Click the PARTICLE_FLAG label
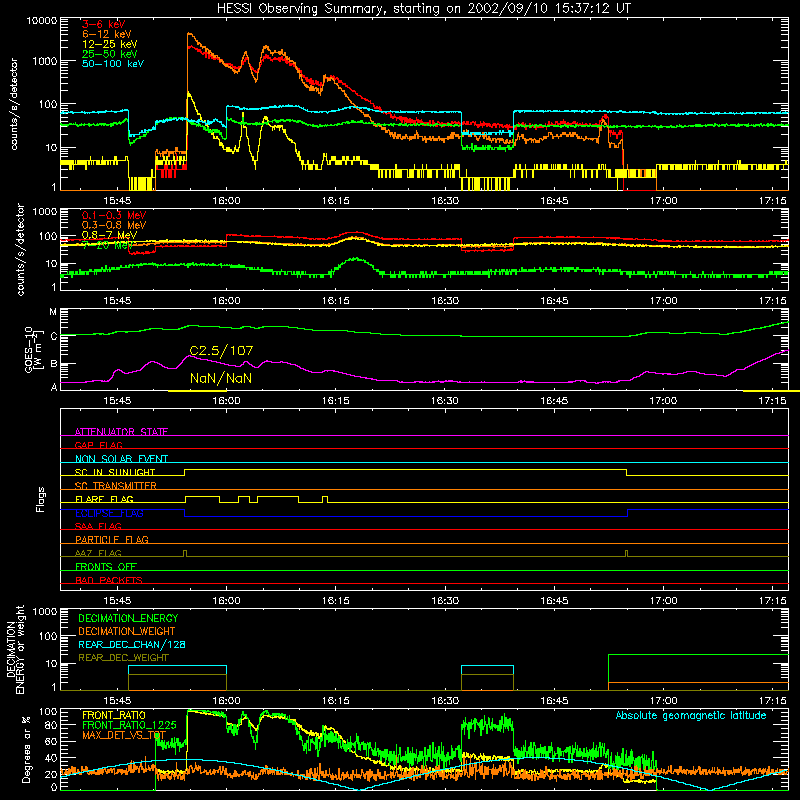This screenshot has width=800, height=800. (x=112, y=539)
